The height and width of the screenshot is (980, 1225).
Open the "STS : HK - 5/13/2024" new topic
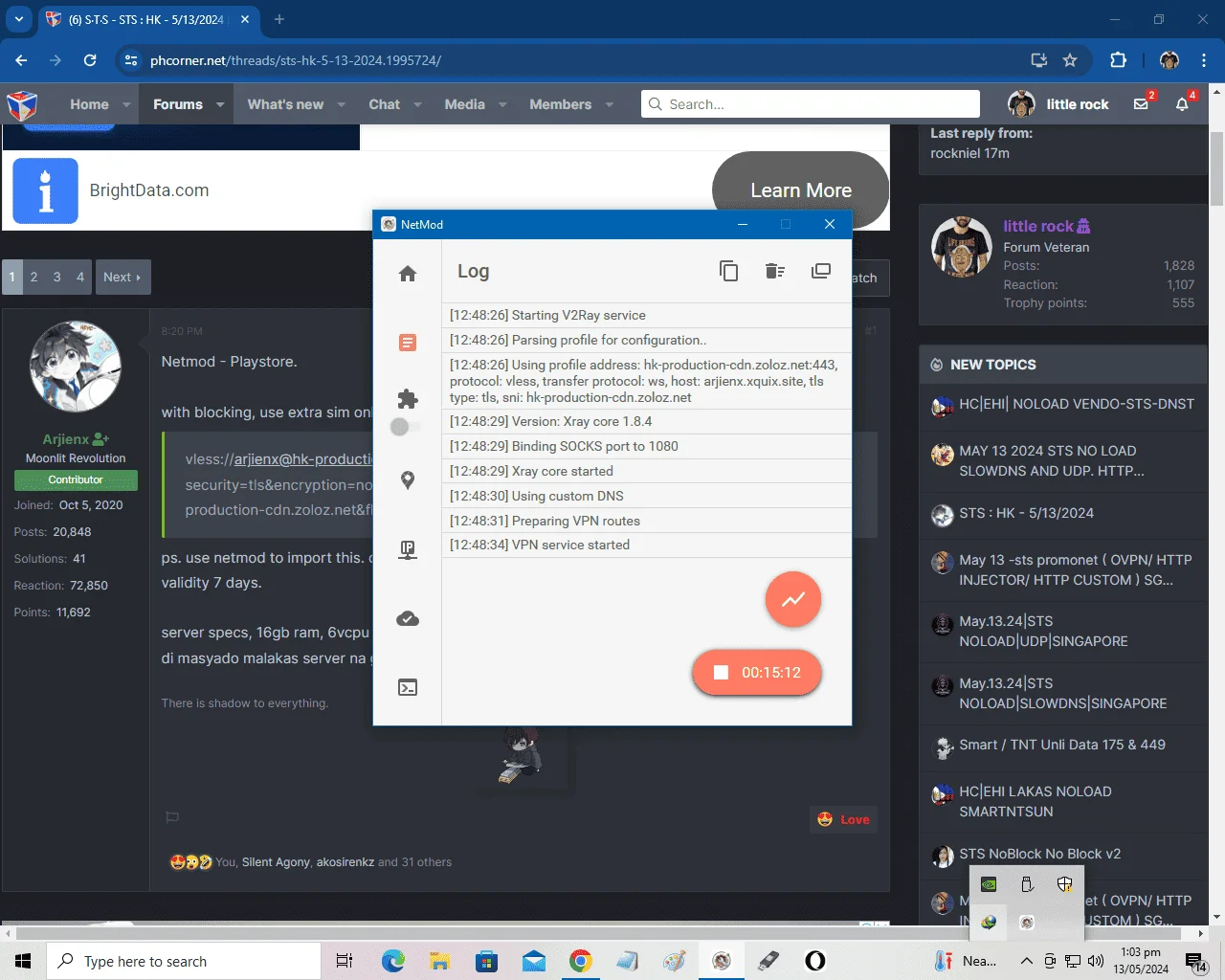pos(1026,513)
